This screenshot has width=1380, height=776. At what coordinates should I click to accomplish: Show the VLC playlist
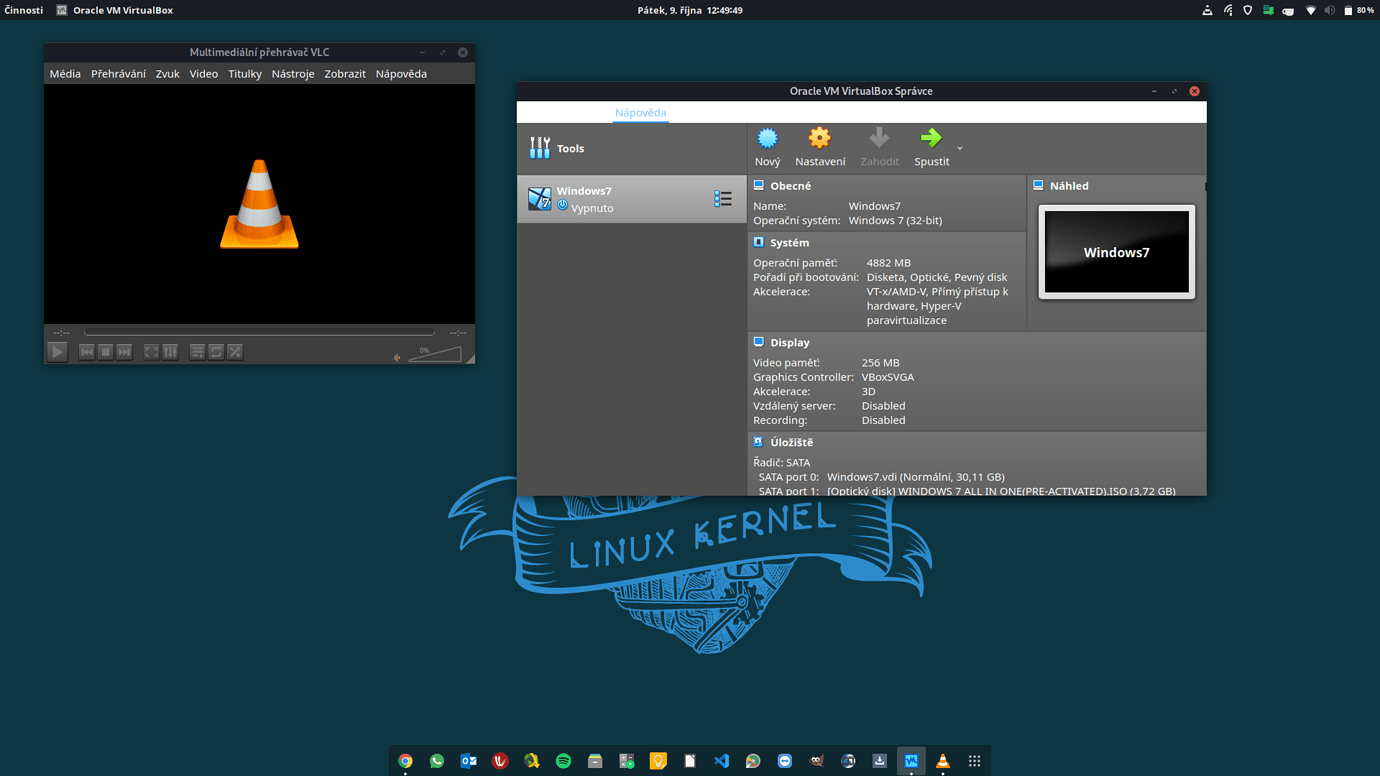(x=196, y=351)
